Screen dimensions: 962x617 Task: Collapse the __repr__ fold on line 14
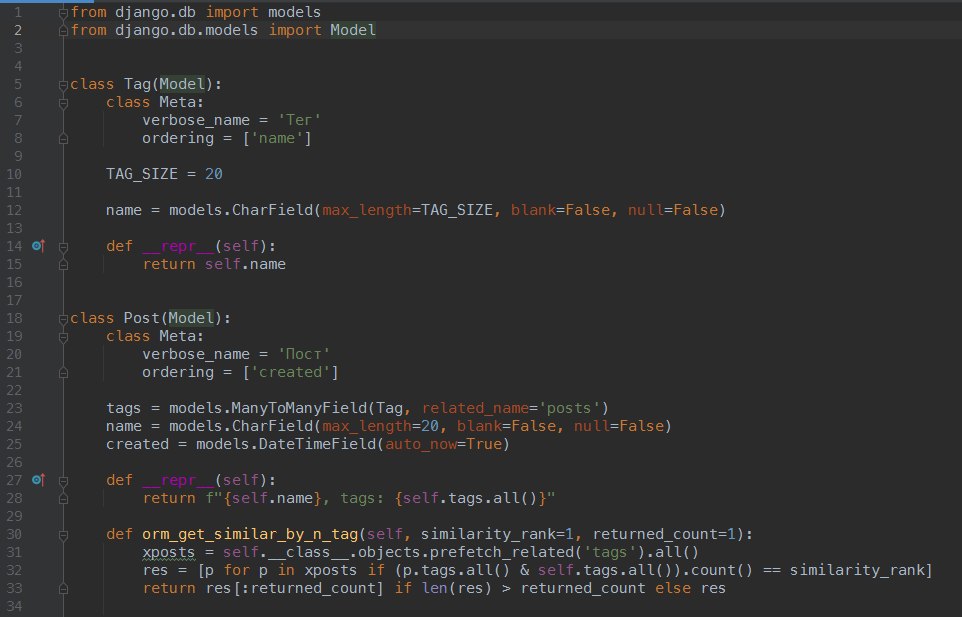pos(63,247)
